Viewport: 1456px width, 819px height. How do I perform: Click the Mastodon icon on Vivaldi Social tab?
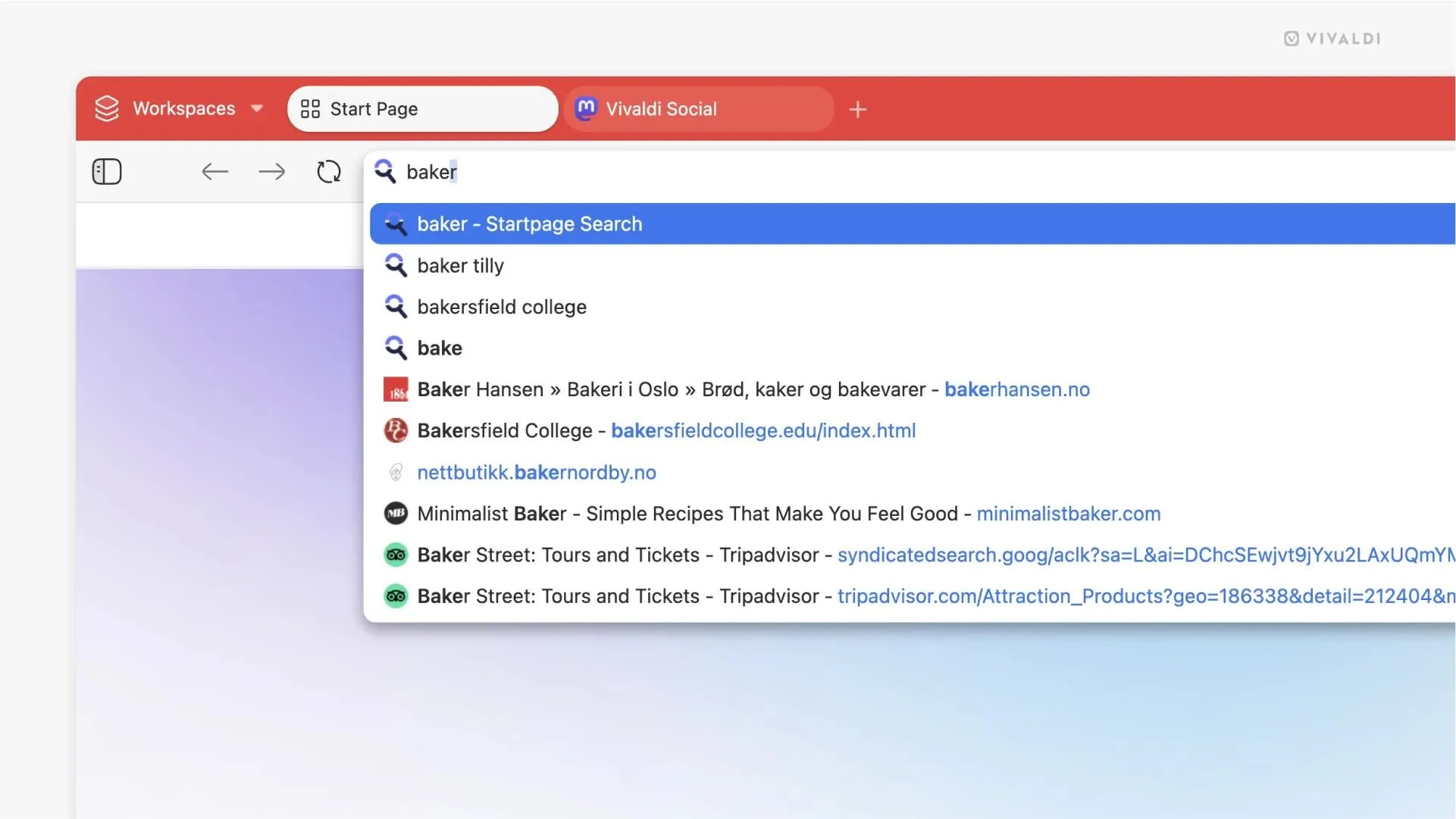[586, 108]
